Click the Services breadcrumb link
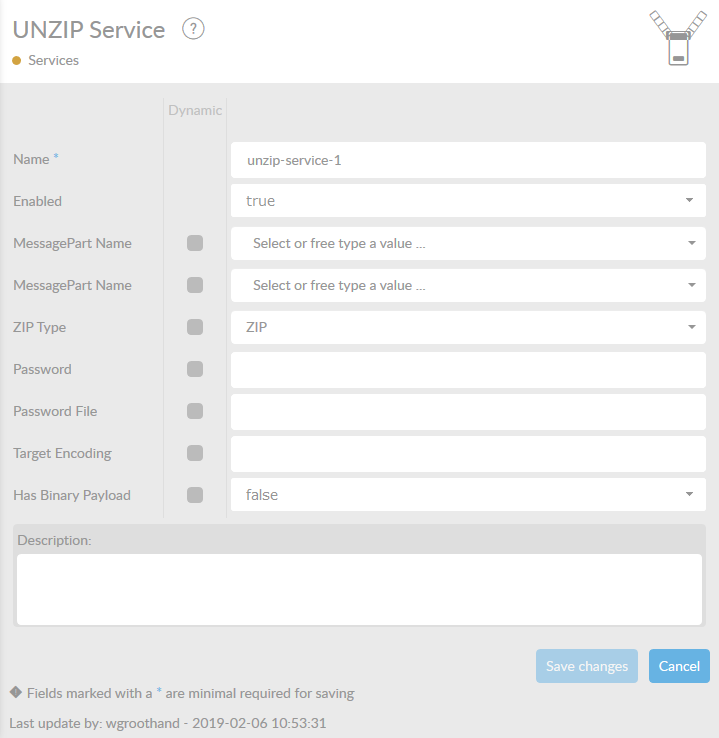Screen dimensions: 719x738 tap(53, 61)
